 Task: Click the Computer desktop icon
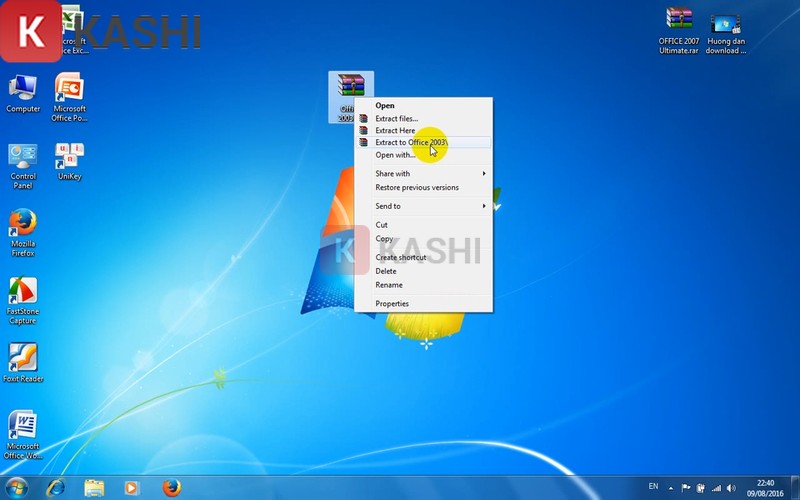point(23,90)
